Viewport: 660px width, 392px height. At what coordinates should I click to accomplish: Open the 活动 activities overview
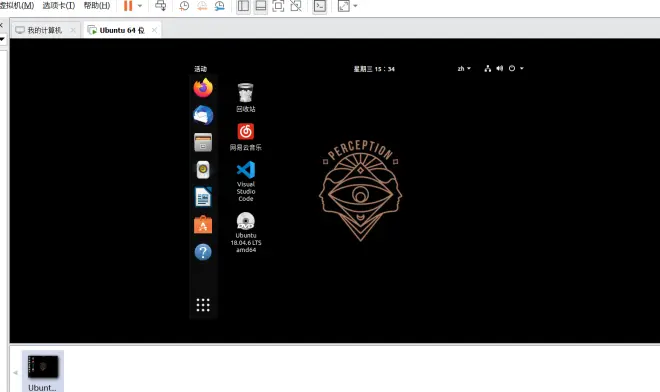tap(200, 69)
